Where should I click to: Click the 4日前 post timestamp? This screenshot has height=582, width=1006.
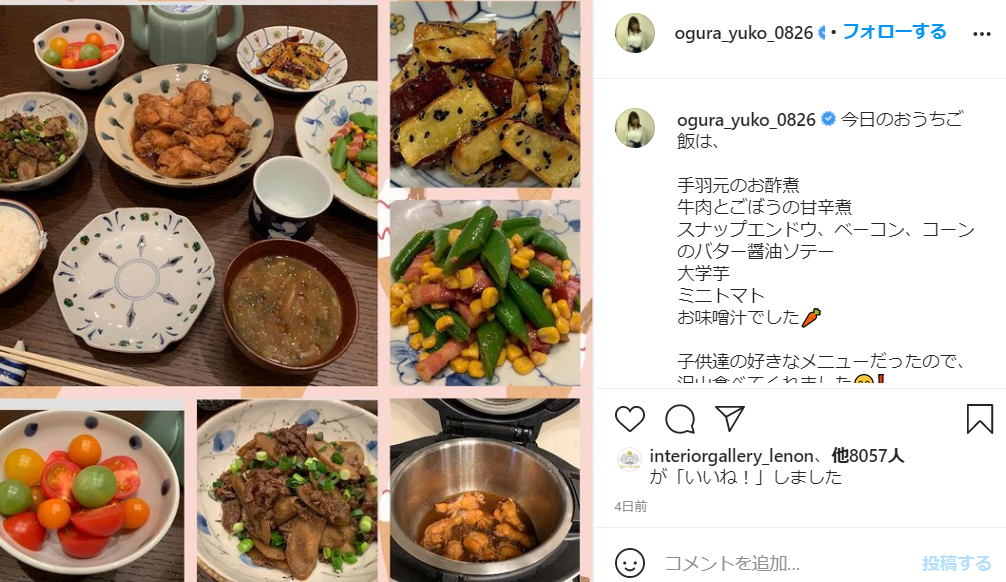pyautogui.click(x=631, y=506)
